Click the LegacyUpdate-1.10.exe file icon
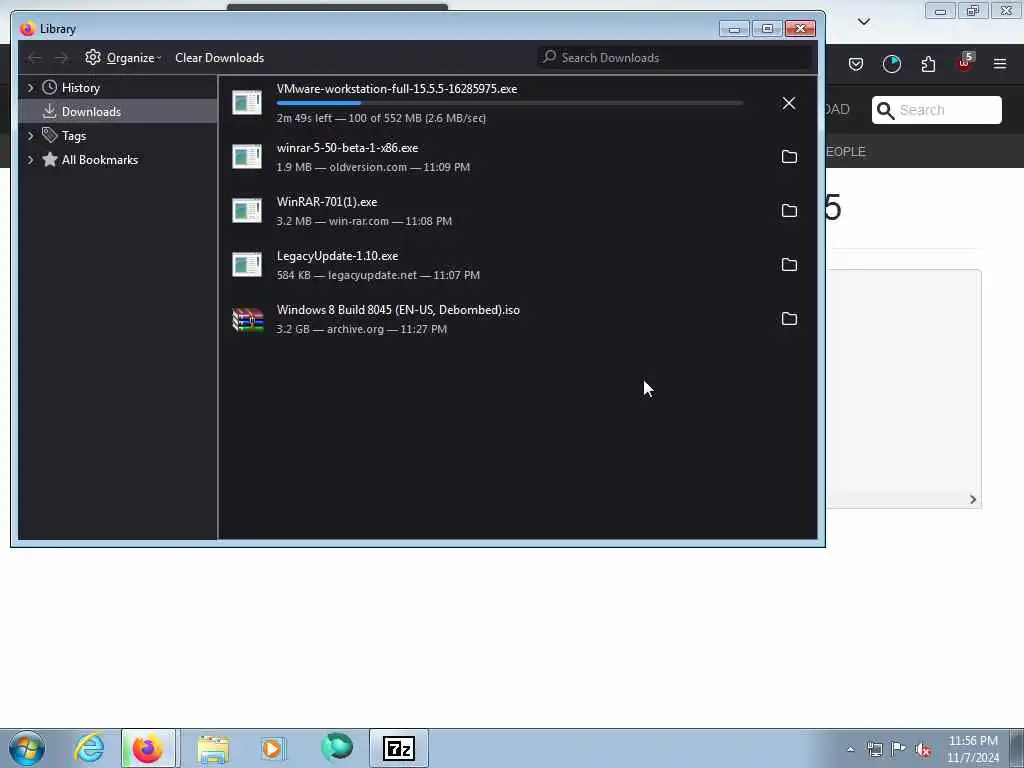The height and width of the screenshot is (768, 1024). (x=247, y=264)
